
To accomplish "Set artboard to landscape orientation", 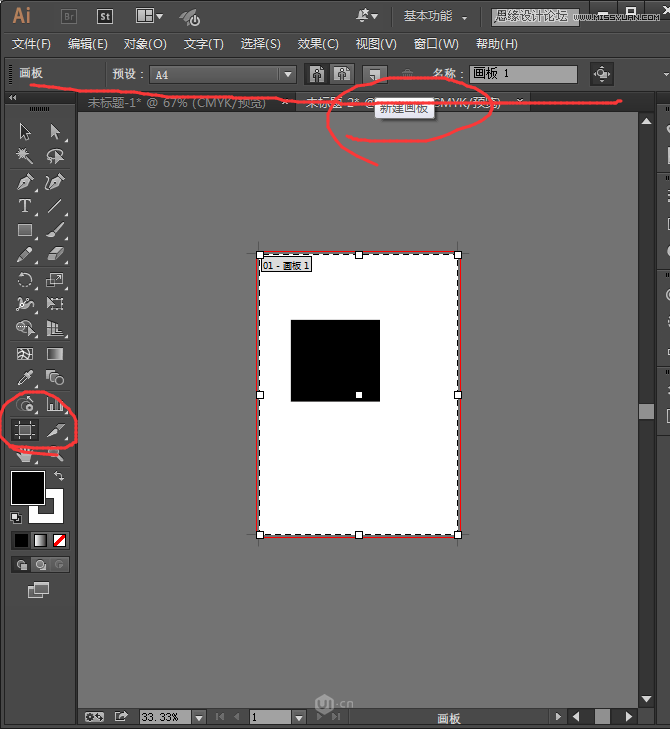I will point(342,74).
